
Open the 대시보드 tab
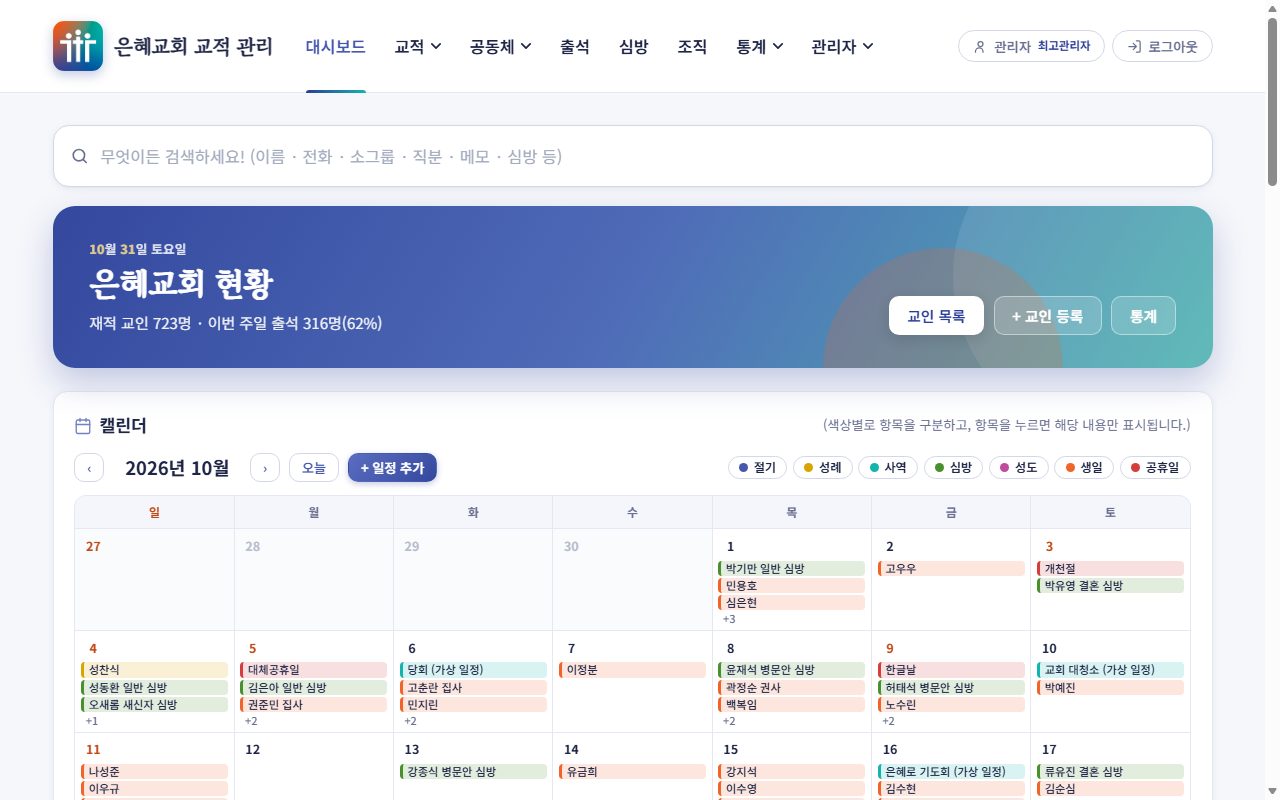[x=336, y=46]
